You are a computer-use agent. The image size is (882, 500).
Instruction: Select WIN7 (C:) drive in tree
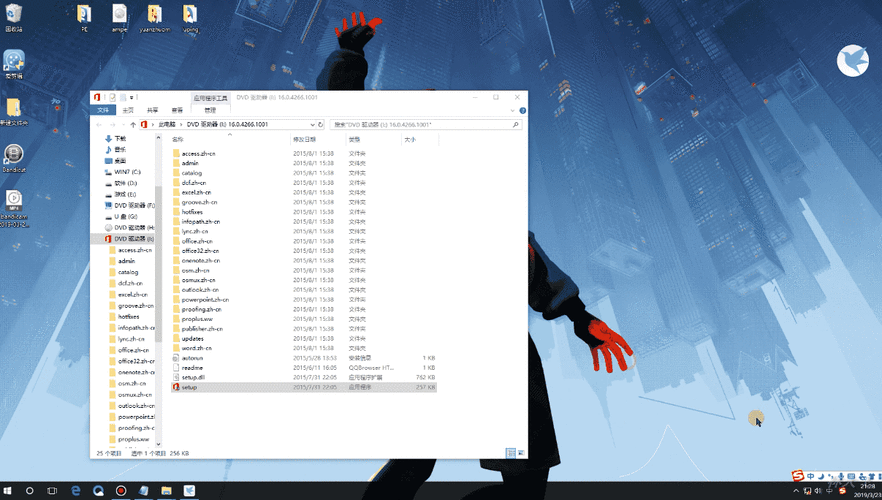[128, 172]
